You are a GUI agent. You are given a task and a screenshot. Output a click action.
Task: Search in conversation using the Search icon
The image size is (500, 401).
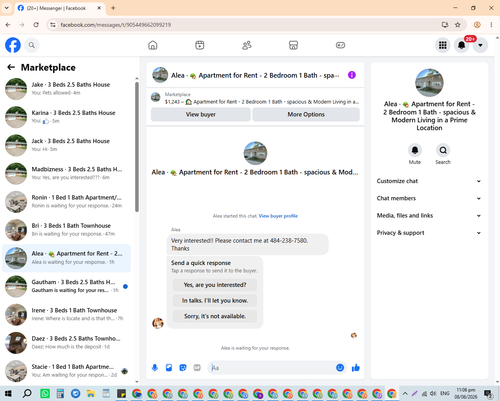click(x=443, y=150)
